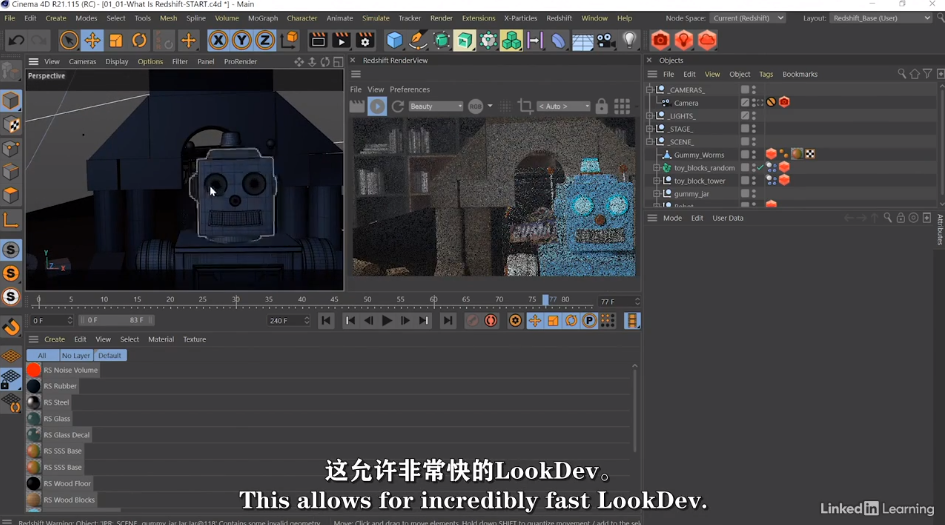
Task: Open the Objects panel Tags menu
Action: (766, 74)
